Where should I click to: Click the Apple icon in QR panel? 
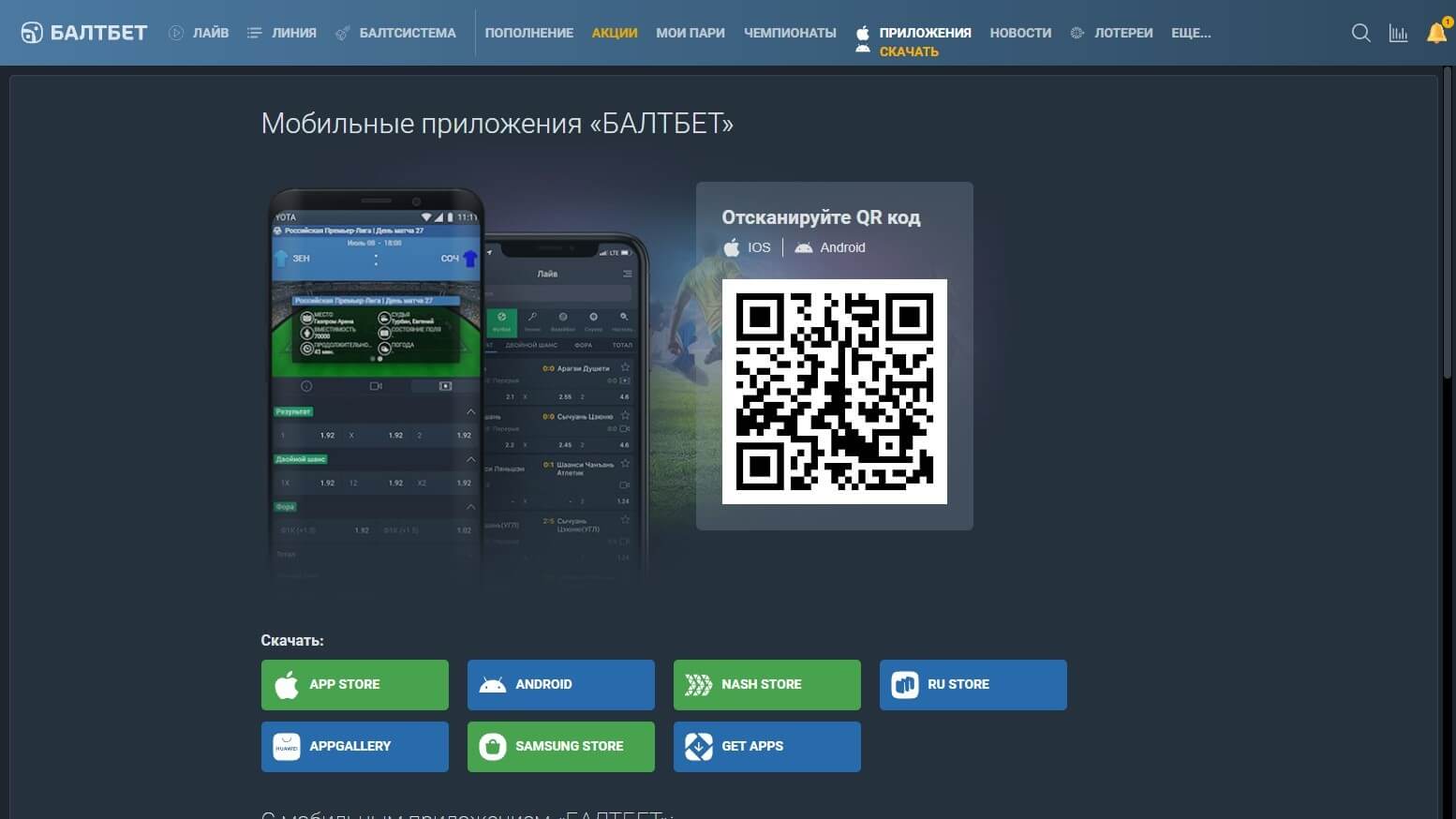click(732, 247)
